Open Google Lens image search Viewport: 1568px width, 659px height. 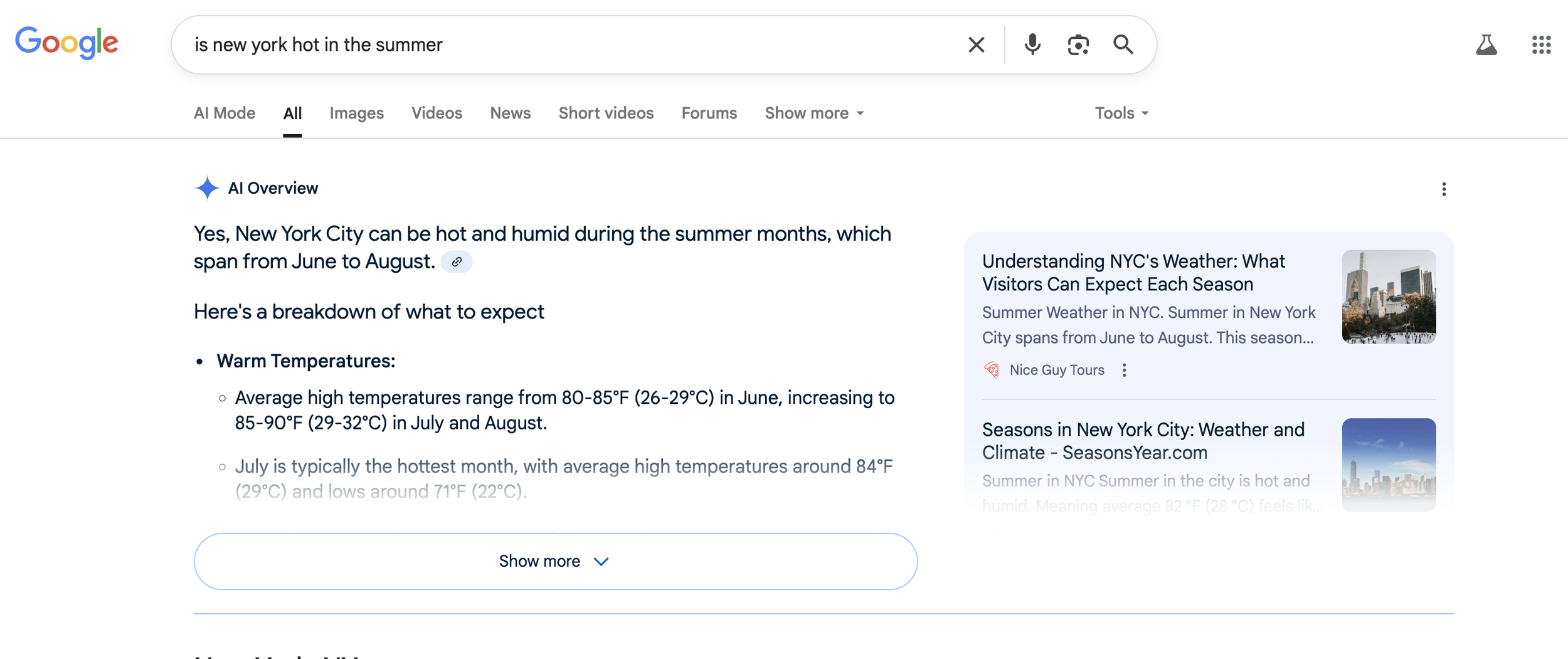point(1078,45)
